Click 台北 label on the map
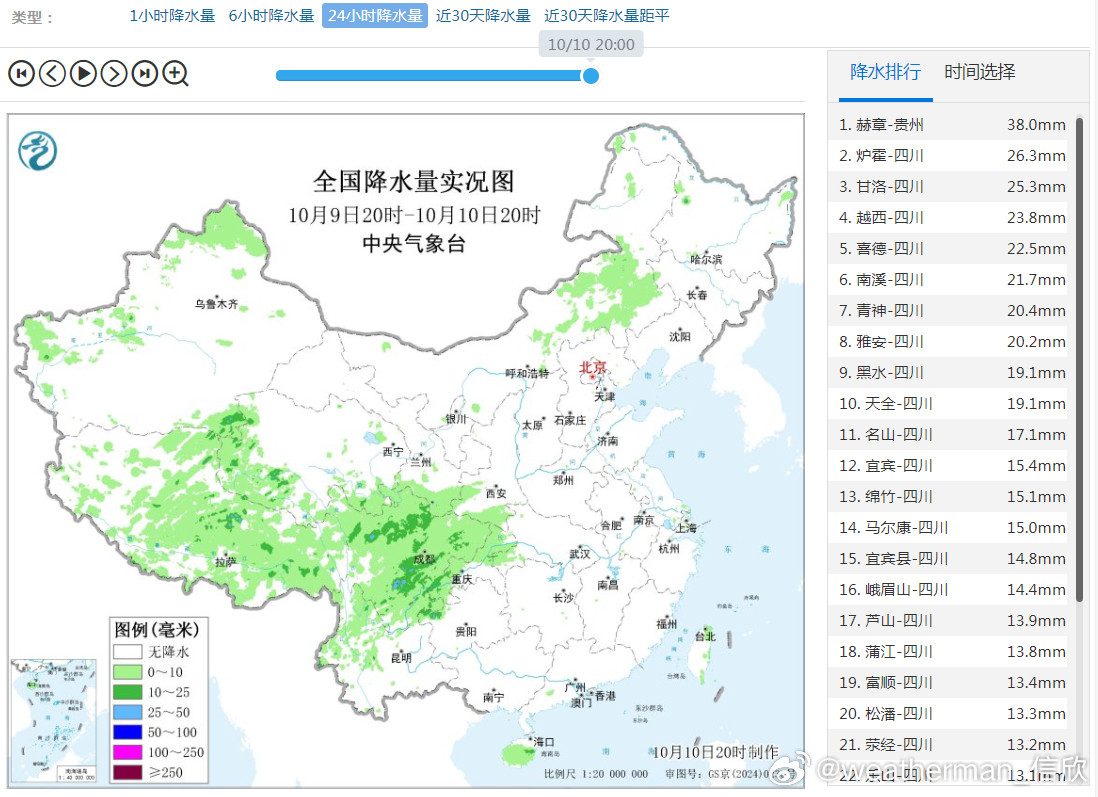This screenshot has width=1098, height=797. (x=705, y=636)
